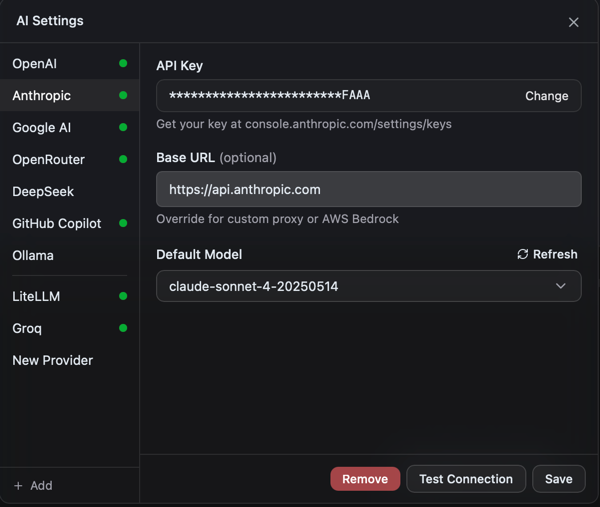Click the 'AI Settings' dialog title
The width and height of the screenshot is (600, 507).
click(x=50, y=21)
